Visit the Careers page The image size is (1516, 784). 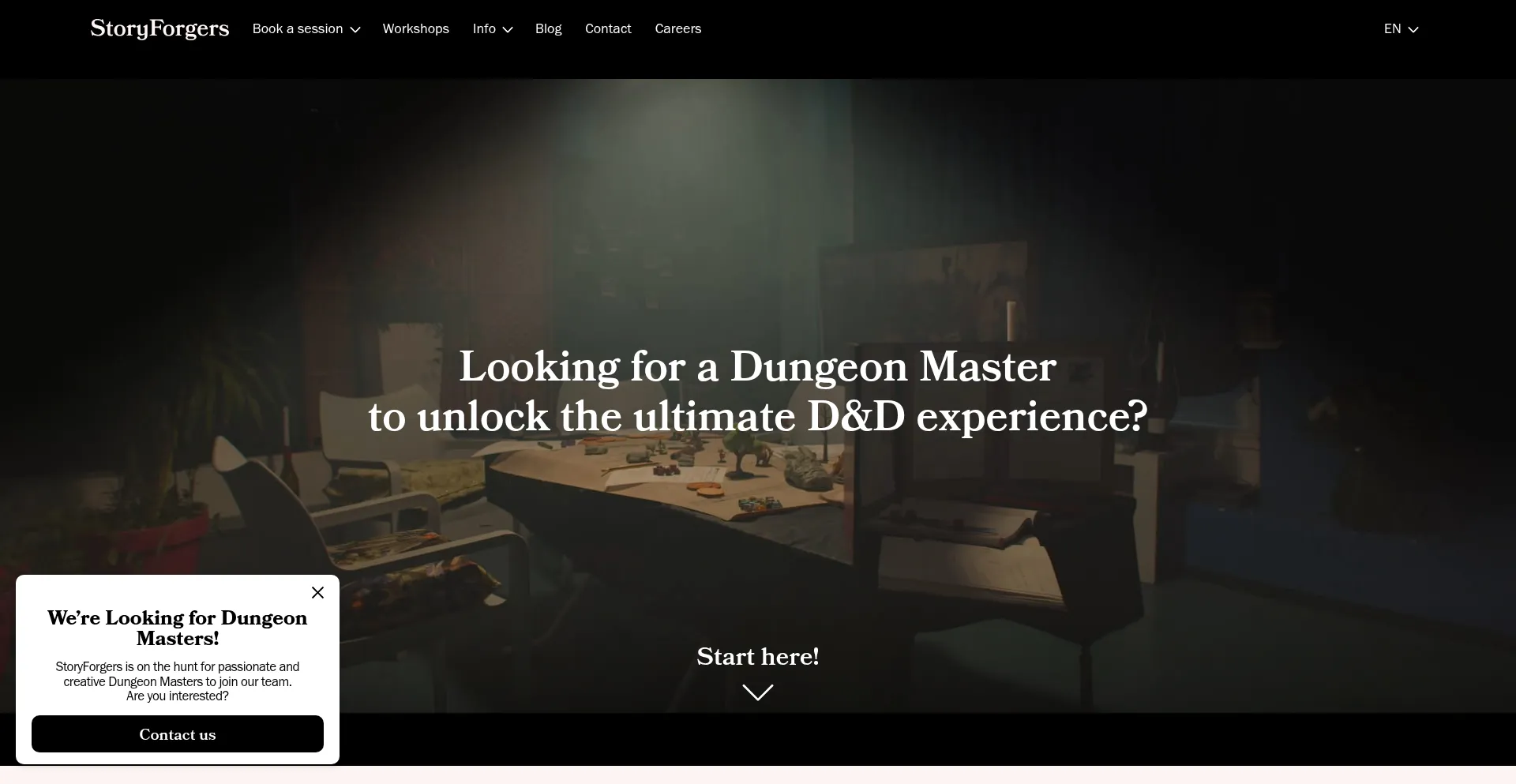pyautogui.click(x=677, y=28)
